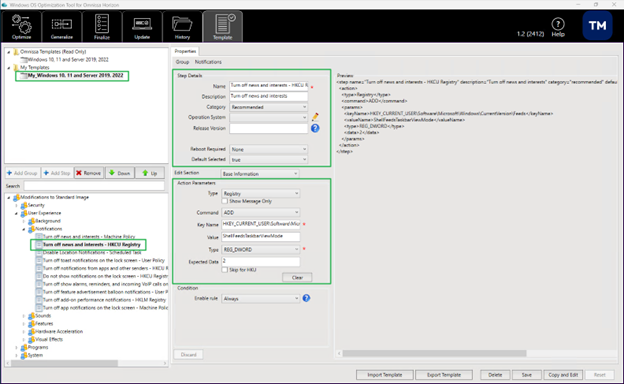Select the Sounds group folder icon
The height and width of the screenshot is (384, 624).
click(x=31, y=316)
